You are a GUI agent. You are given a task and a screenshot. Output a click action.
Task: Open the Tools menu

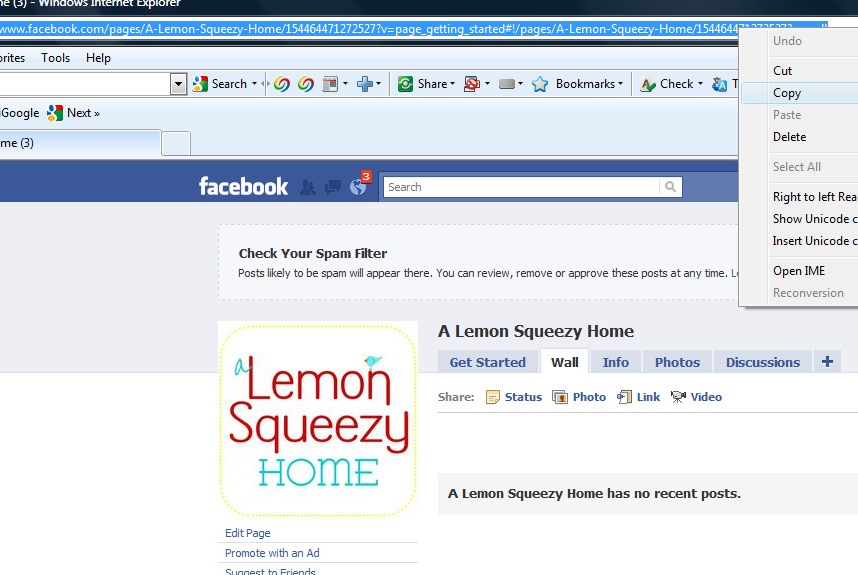tap(55, 57)
